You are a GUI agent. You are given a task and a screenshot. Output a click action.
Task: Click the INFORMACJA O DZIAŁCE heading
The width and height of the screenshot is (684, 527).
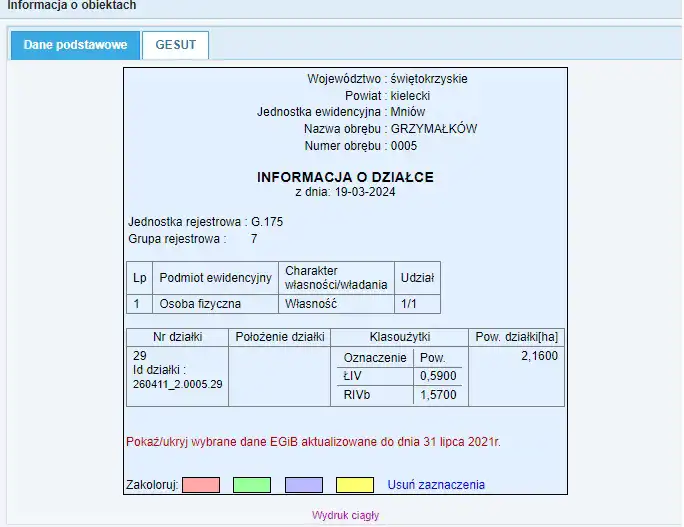[345, 177]
